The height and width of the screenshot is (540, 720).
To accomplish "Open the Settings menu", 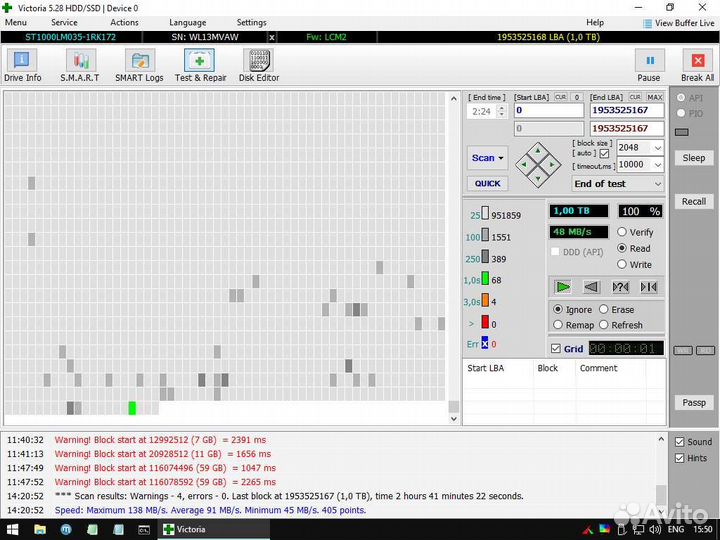I will (251, 22).
